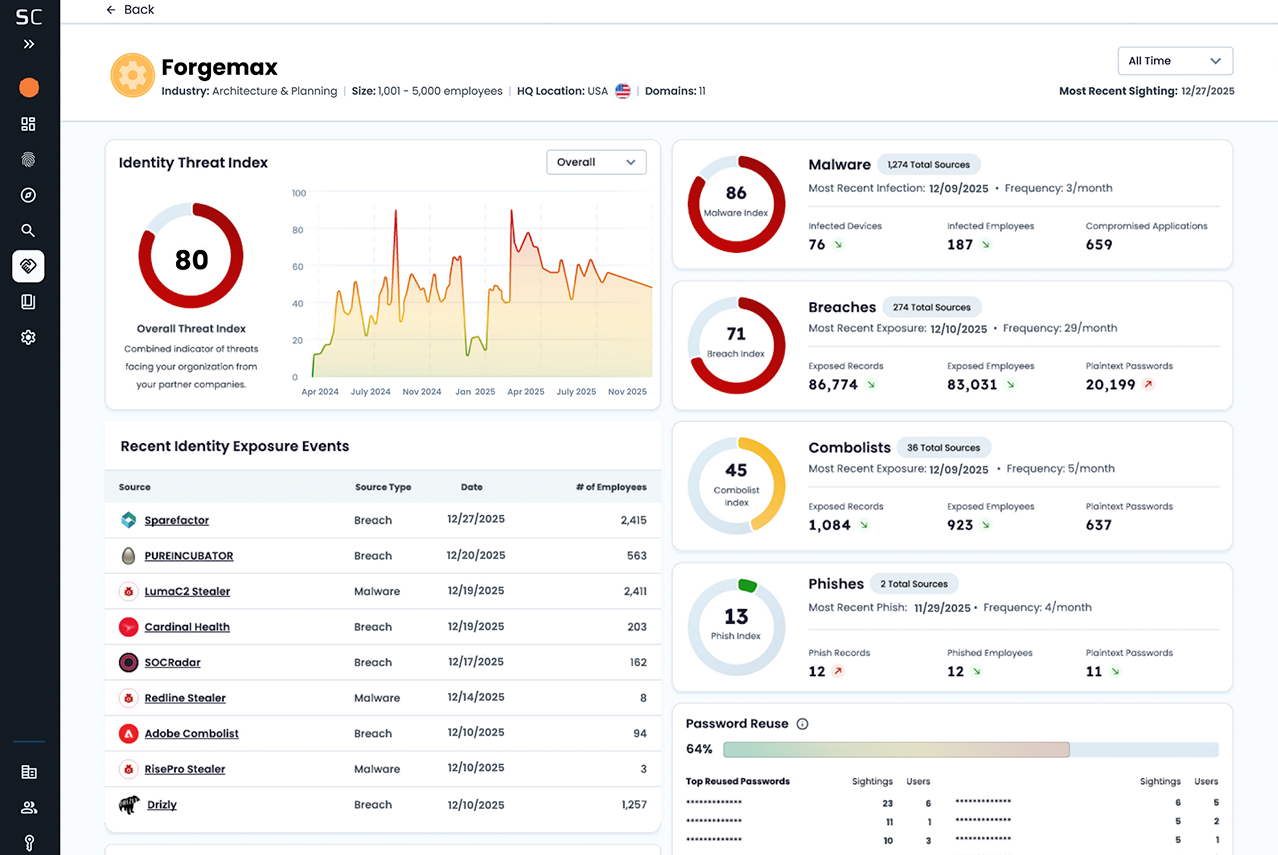The width and height of the screenshot is (1278, 855).
Task: Click the organization building icon near the bottom
Action: (x=28, y=772)
